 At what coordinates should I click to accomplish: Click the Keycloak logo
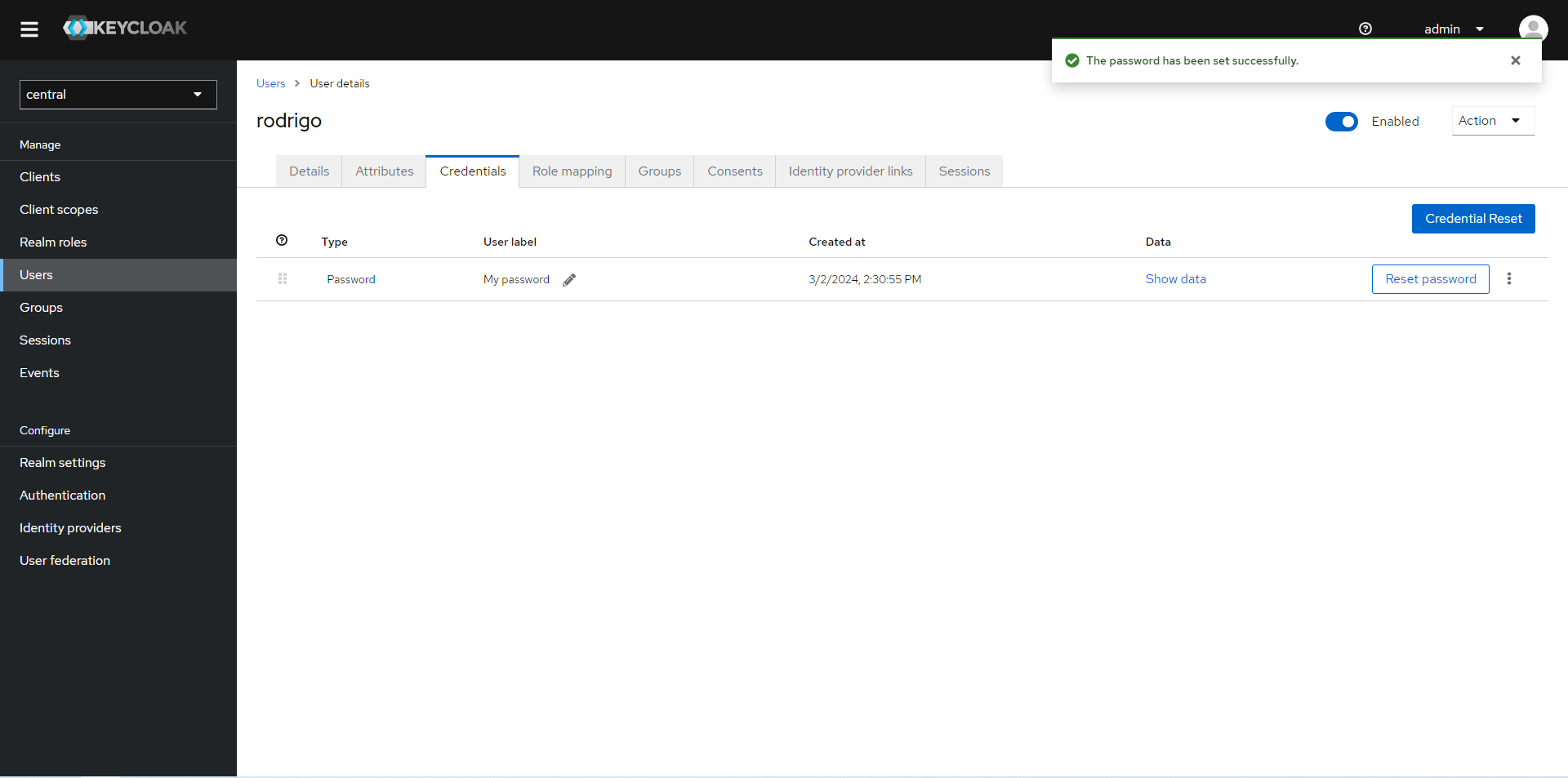point(125,28)
